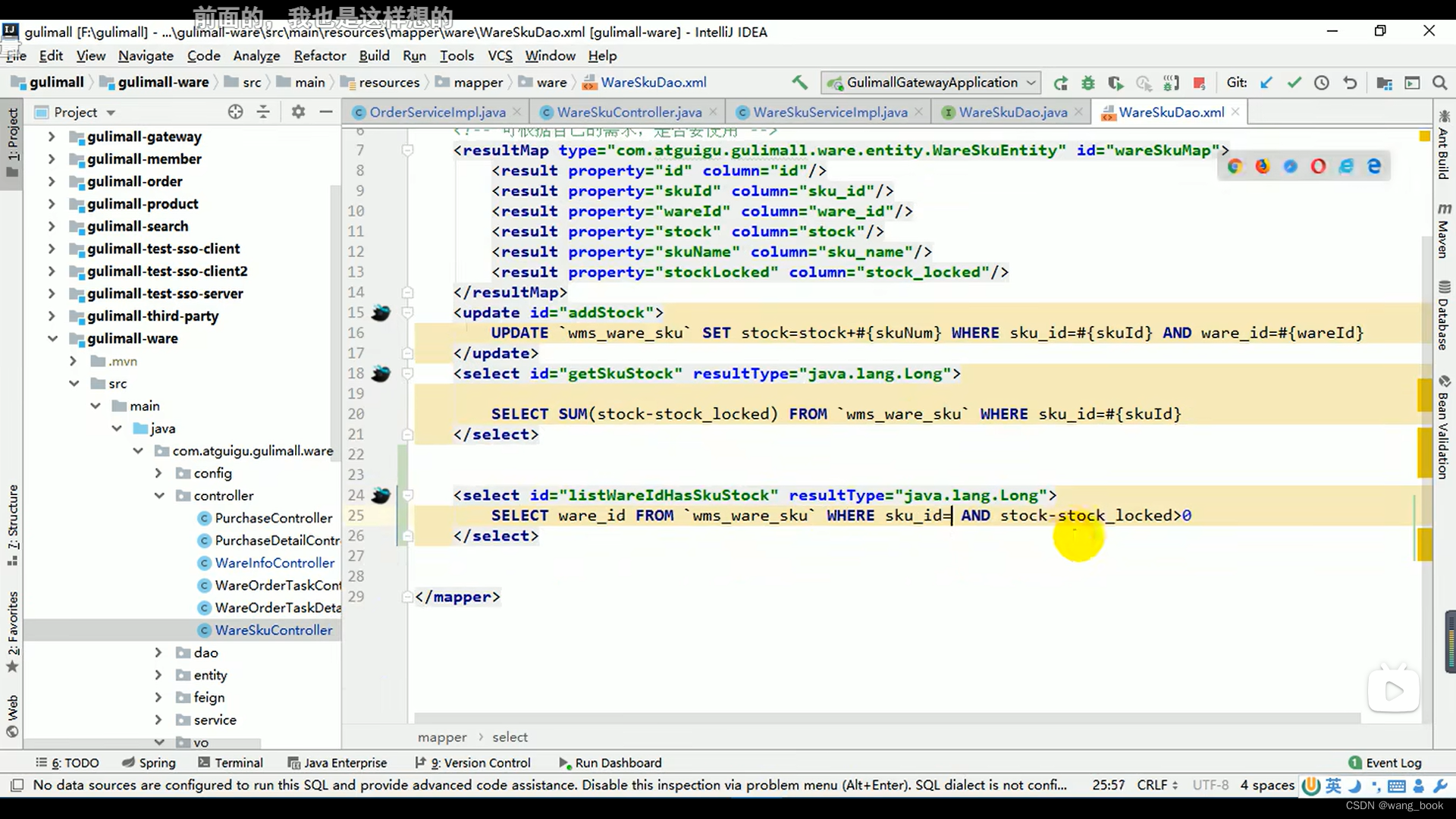Click the Search Everywhere magnifier icon
The width and height of the screenshot is (1456, 819).
(x=1439, y=83)
